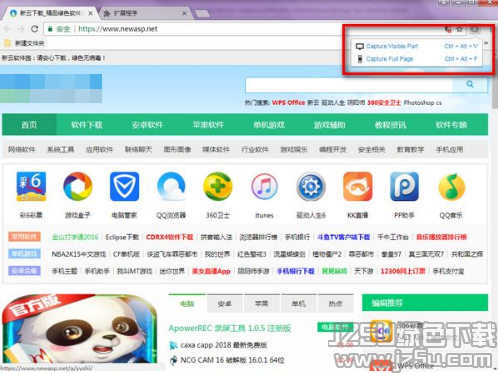Select 系统工具 category link
The image size is (498, 373).
point(61,150)
